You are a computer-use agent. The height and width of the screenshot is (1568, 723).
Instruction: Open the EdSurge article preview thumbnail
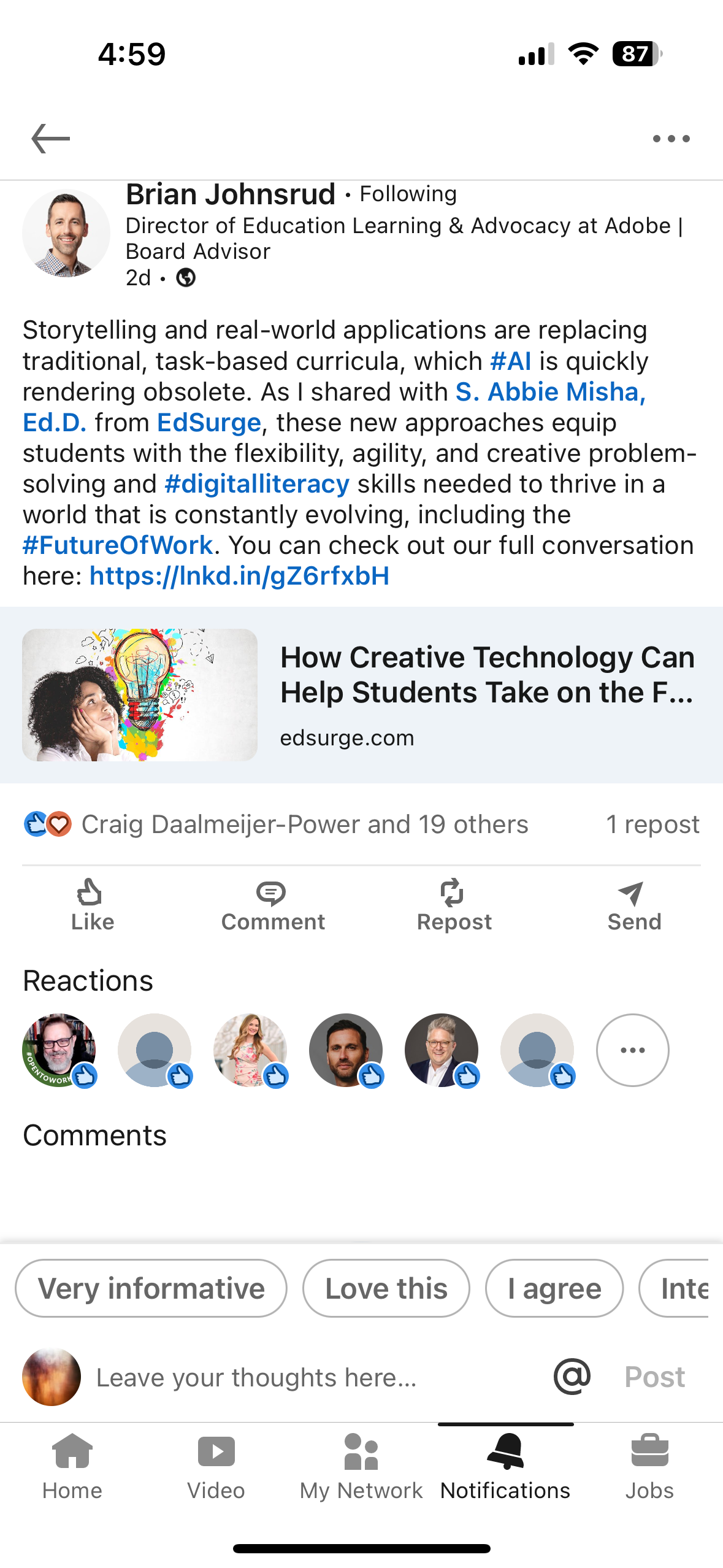(x=140, y=695)
